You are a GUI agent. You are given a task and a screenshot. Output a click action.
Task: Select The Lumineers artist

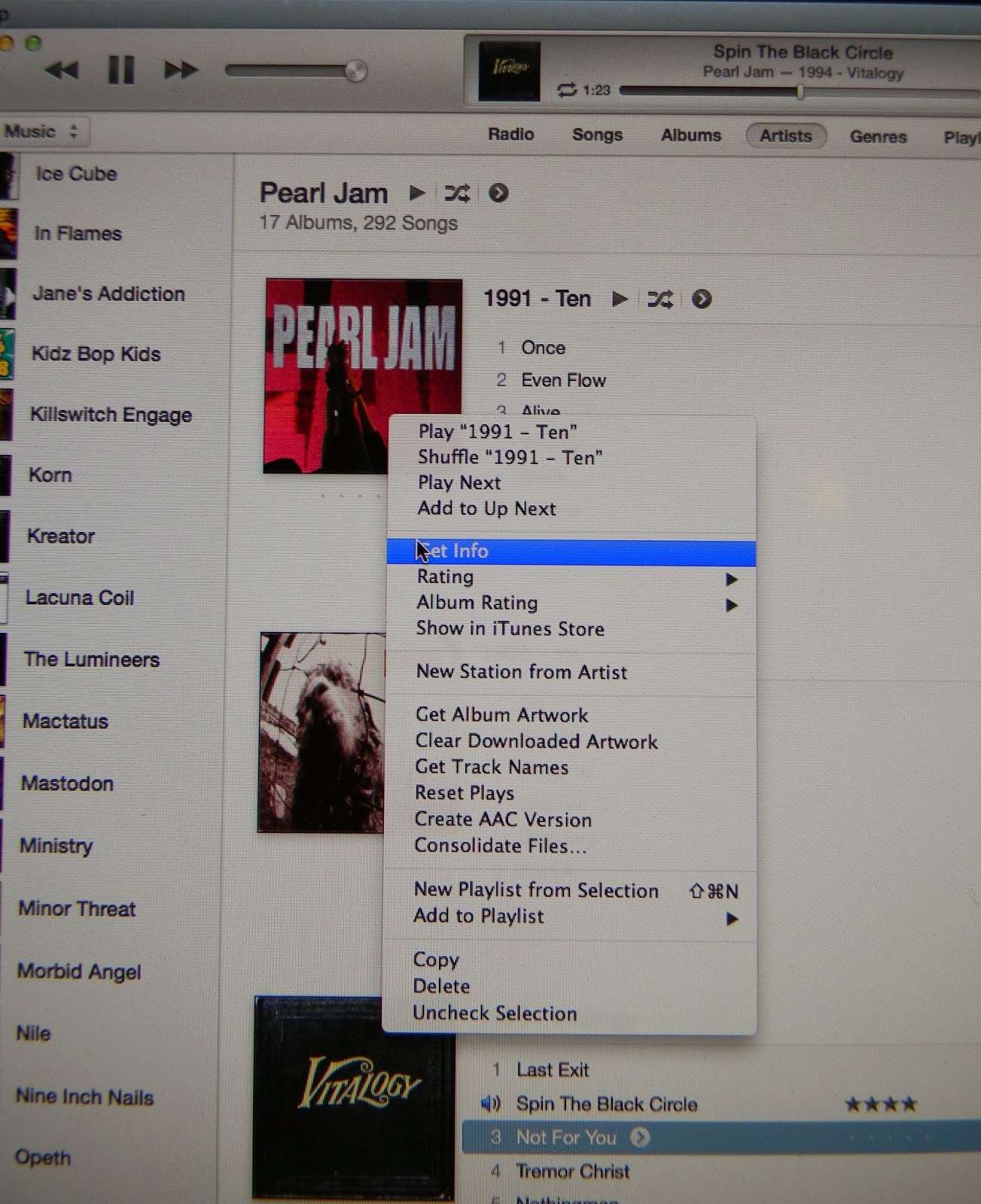(x=91, y=660)
